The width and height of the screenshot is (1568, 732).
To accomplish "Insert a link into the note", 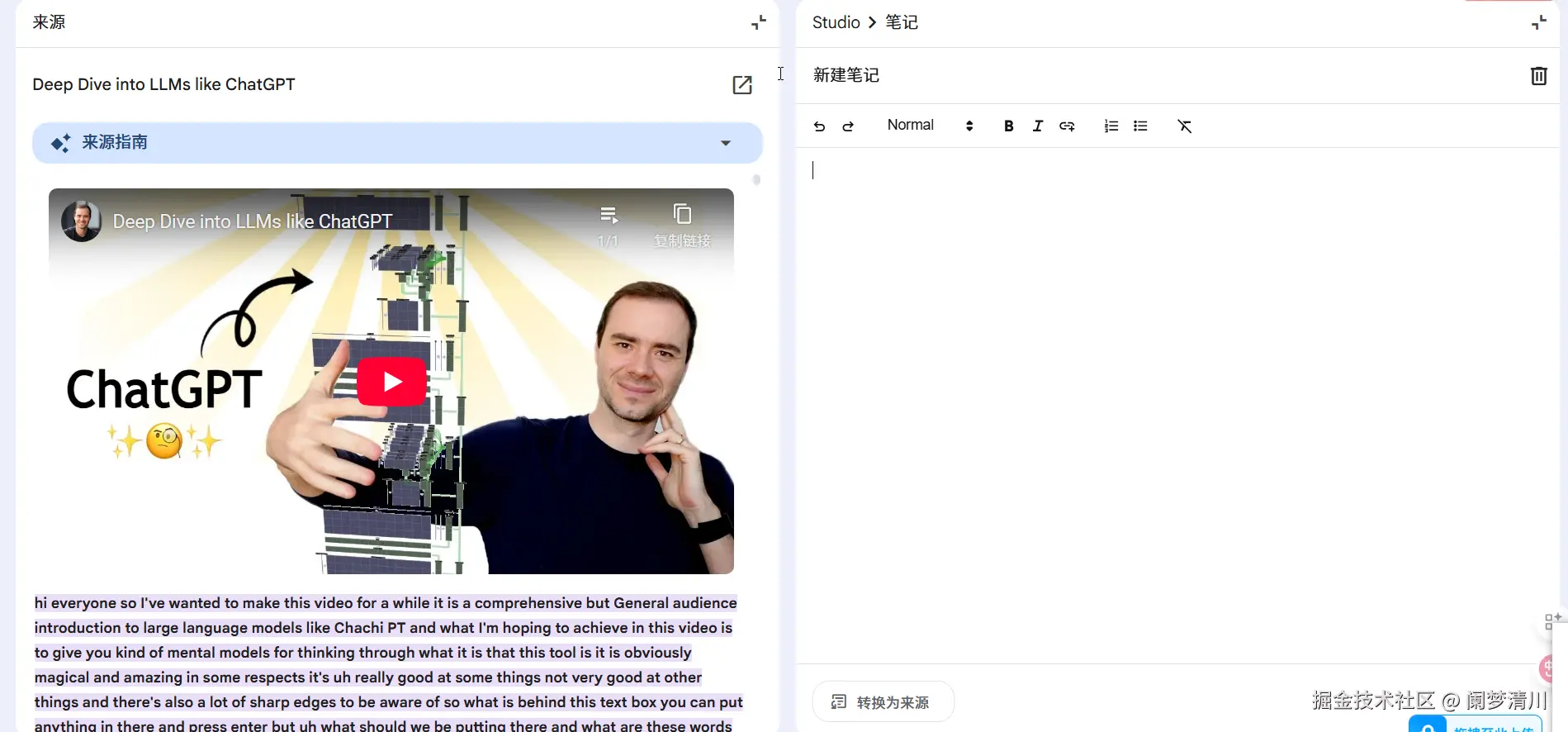I will [x=1067, y=126].
